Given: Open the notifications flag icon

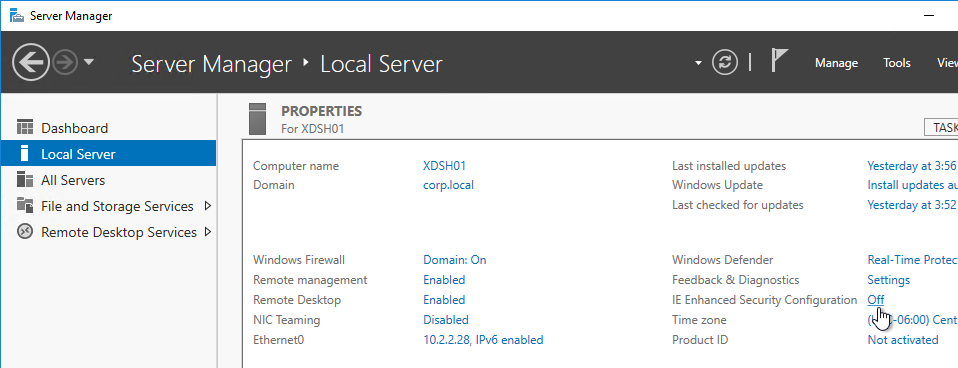Looking at the screenshot, I should tap(779, 61).
